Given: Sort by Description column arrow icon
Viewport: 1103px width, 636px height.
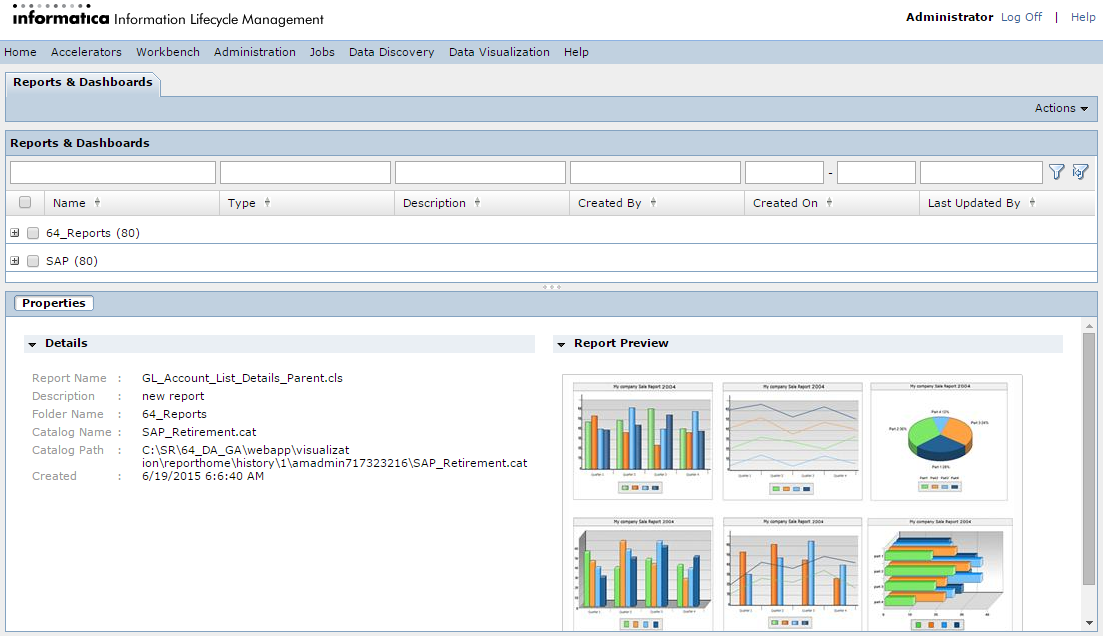Looking at the screenshot, I should point(477,203).
